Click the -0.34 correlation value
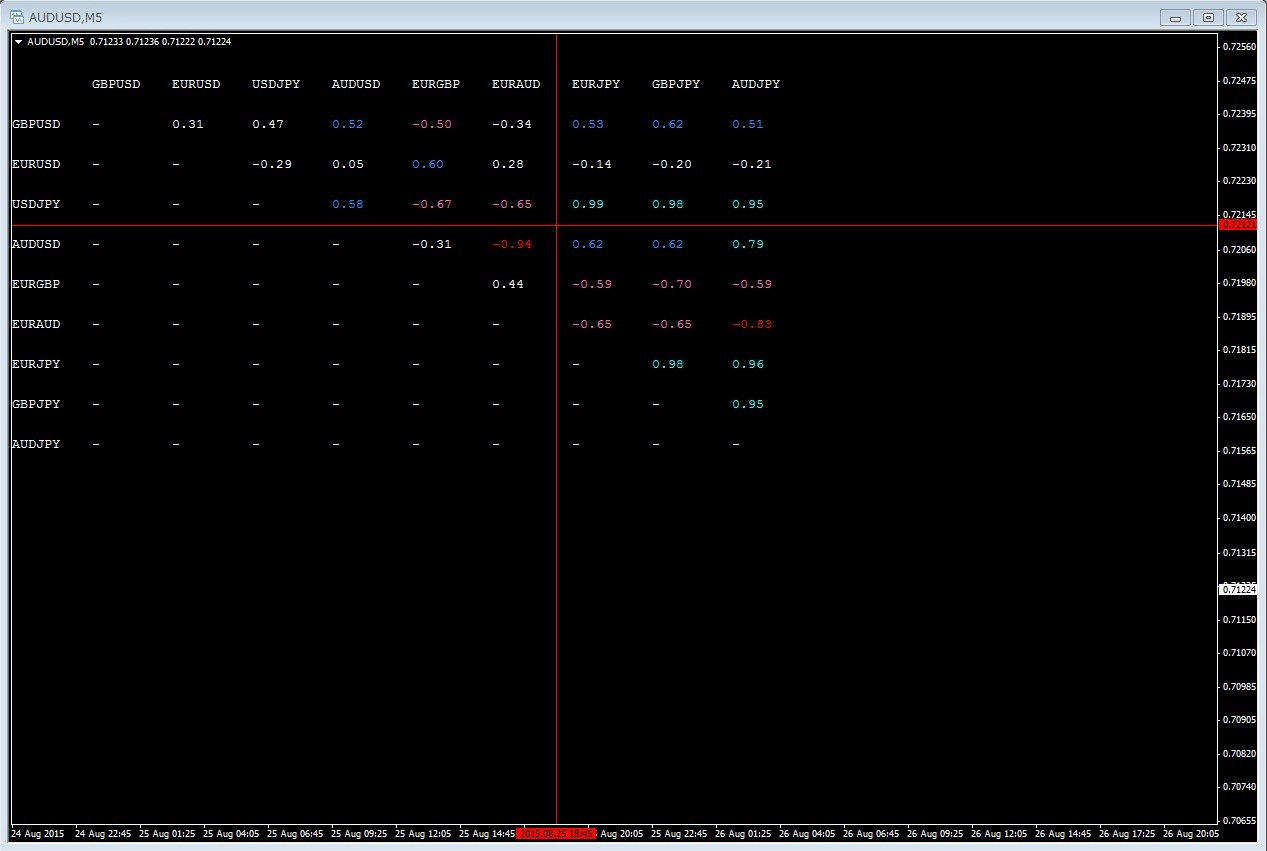The image size is (1267, 851). 512,124
